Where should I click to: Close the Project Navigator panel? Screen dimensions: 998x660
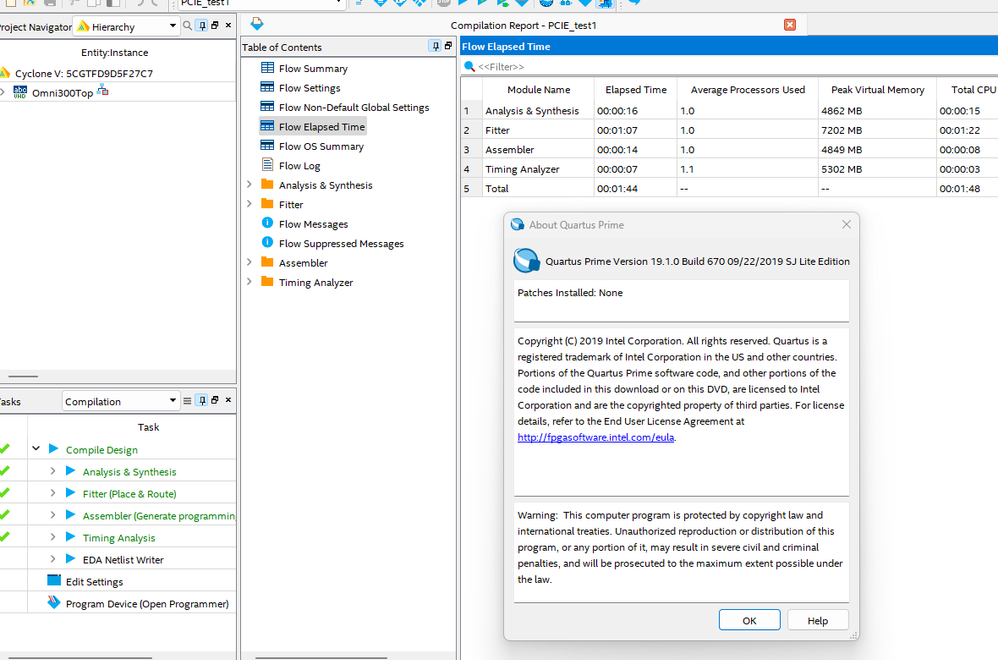pyautogui.click(x=228, y=25)
